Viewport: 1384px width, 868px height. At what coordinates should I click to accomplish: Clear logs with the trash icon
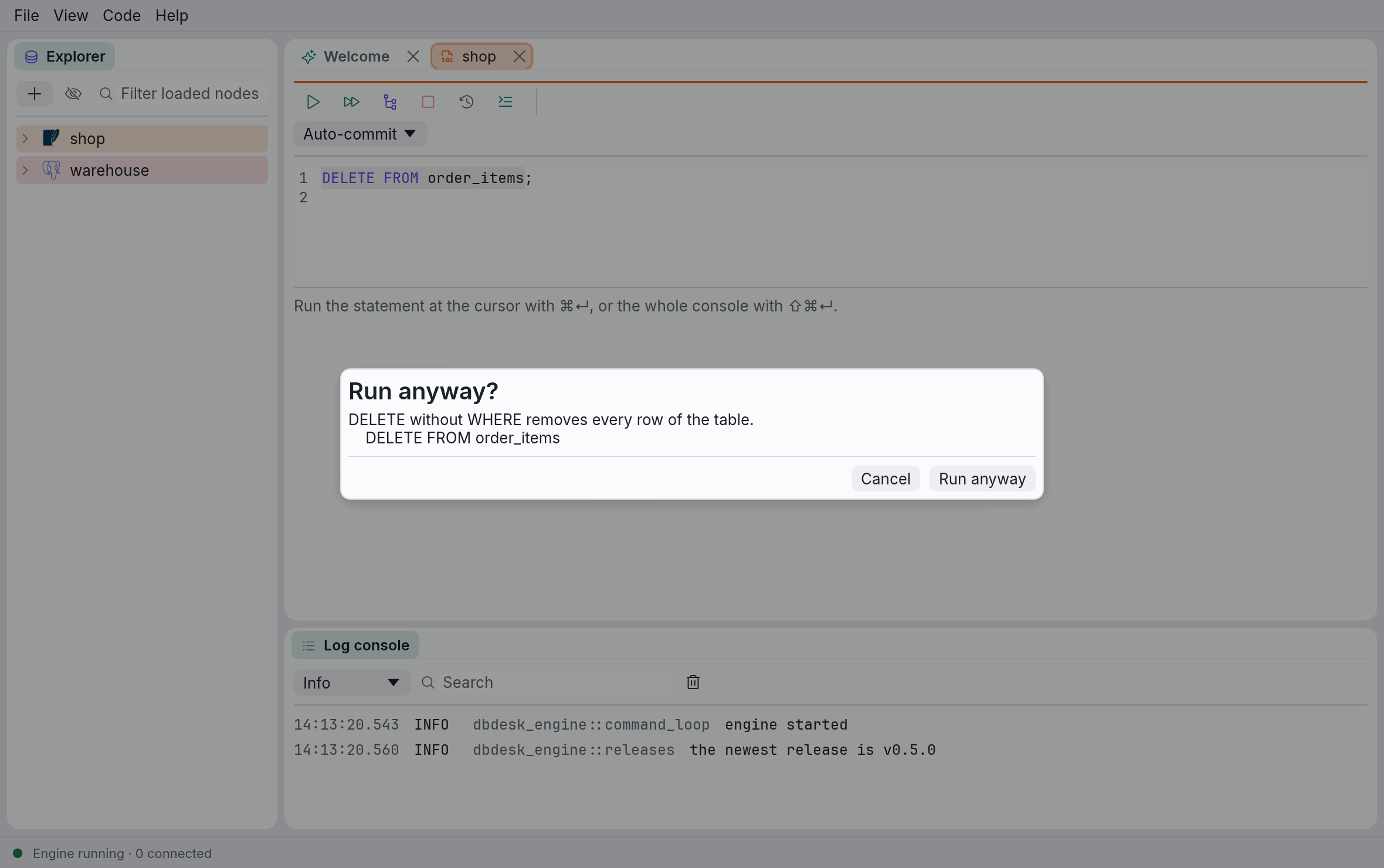(693, 683)
